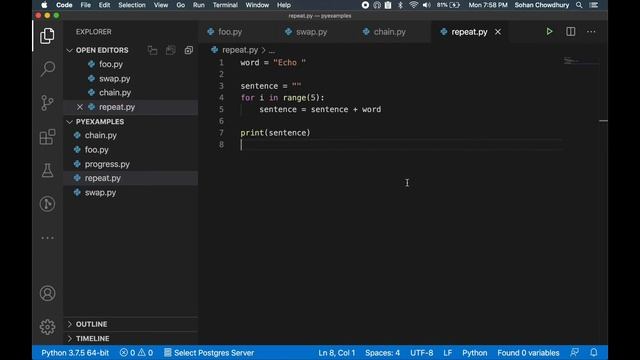640x360 pixels.
Task: Open the Selection menu
Action: coord(132,5)
